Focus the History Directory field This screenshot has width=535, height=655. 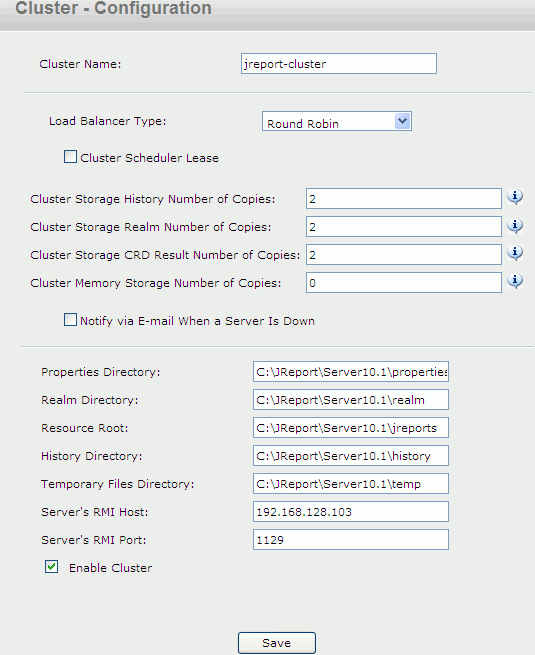(350, 456)
